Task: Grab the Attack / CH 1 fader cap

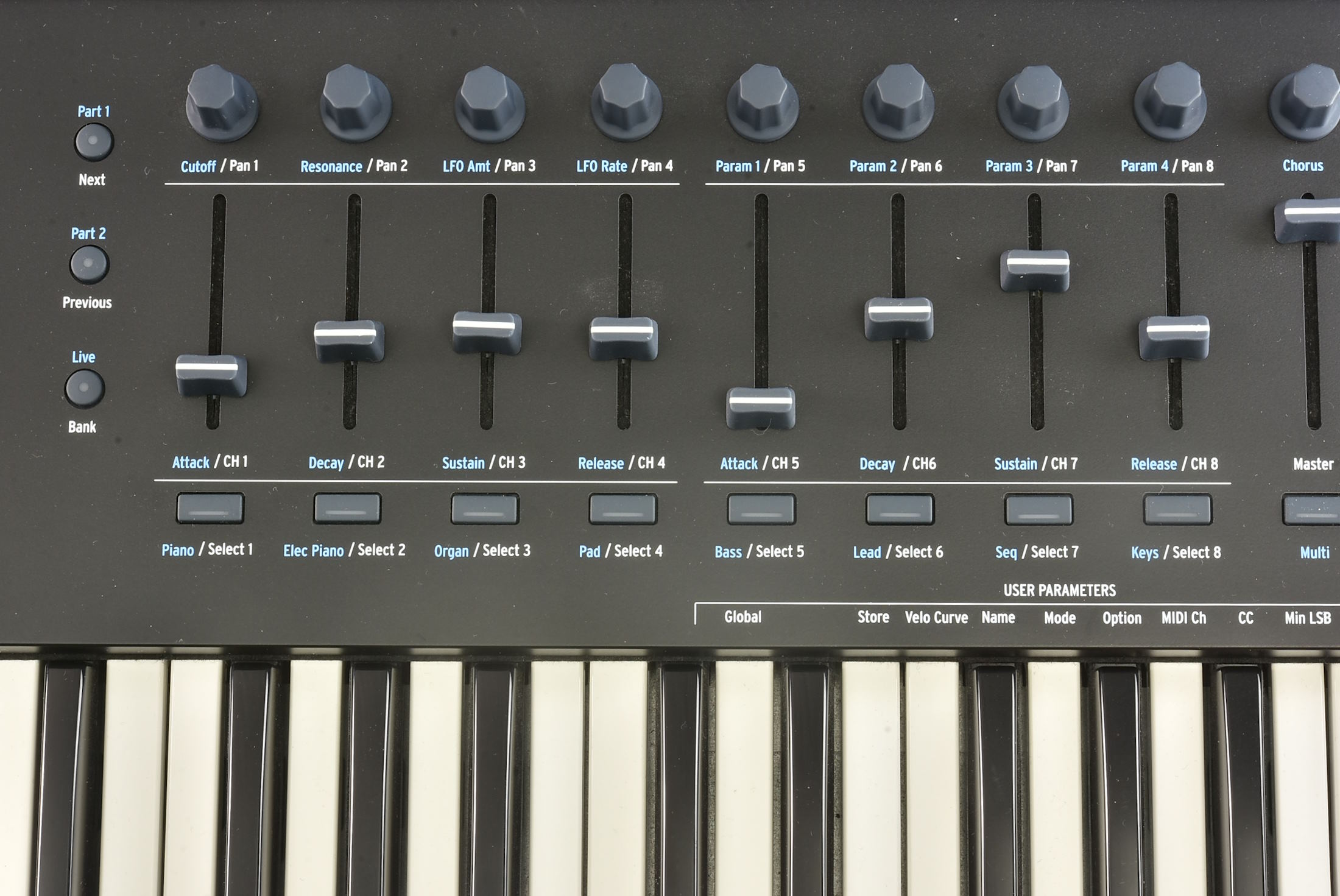Action: [x=211, y=375]
